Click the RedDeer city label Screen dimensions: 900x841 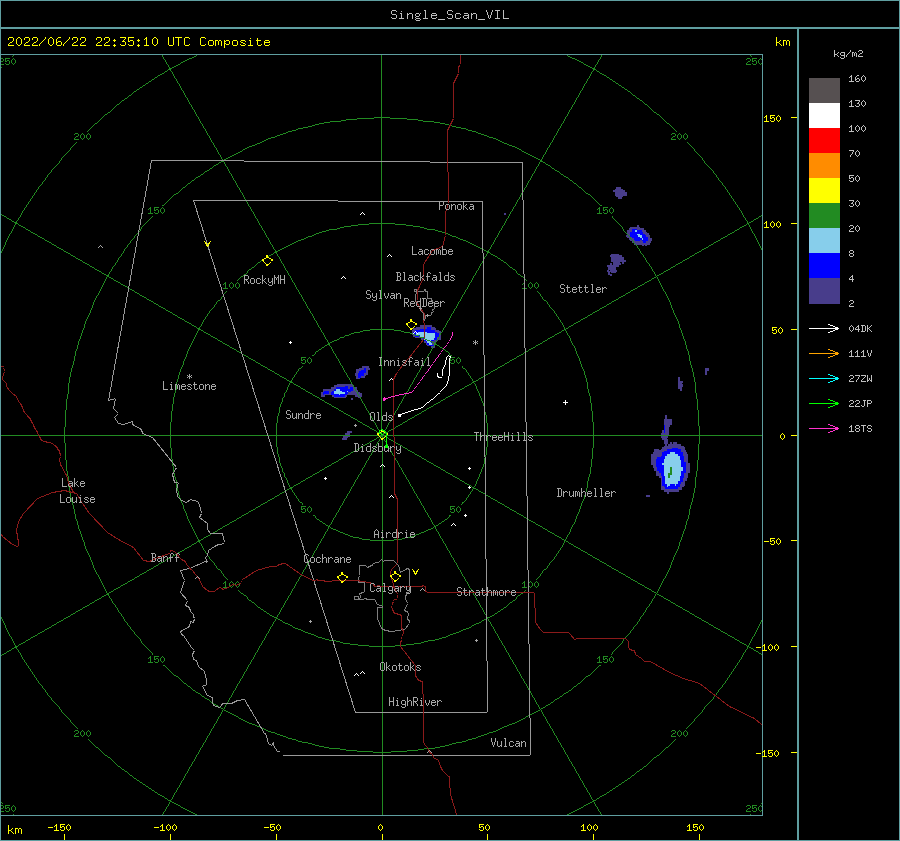click(424, 303)
